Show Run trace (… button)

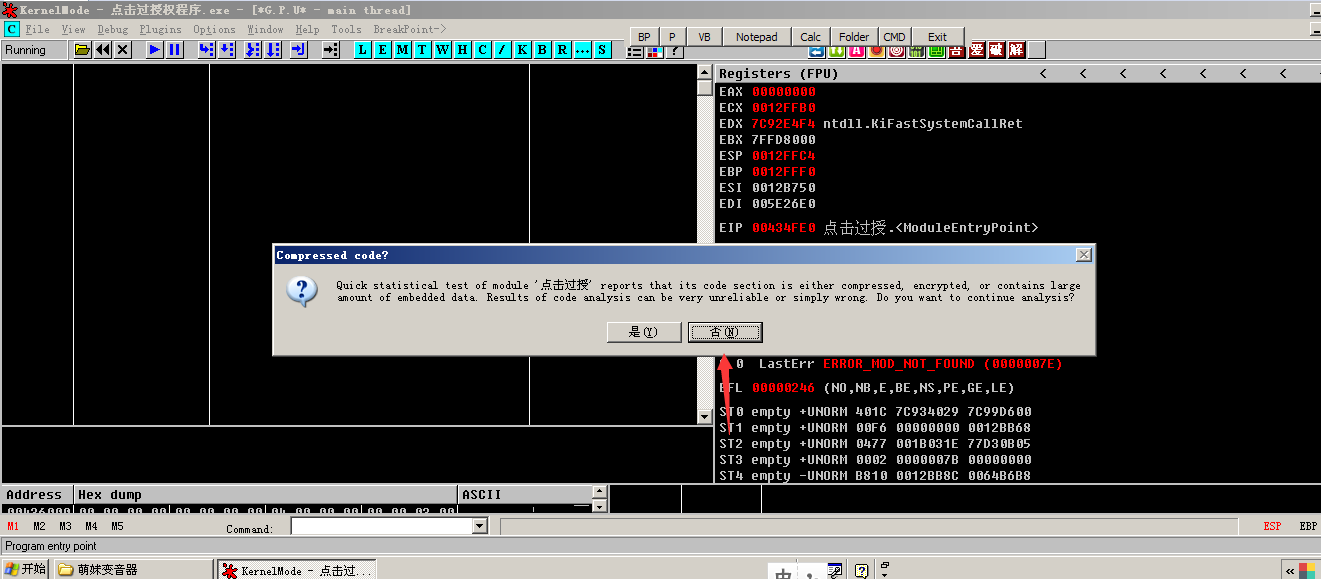[582, 50]
